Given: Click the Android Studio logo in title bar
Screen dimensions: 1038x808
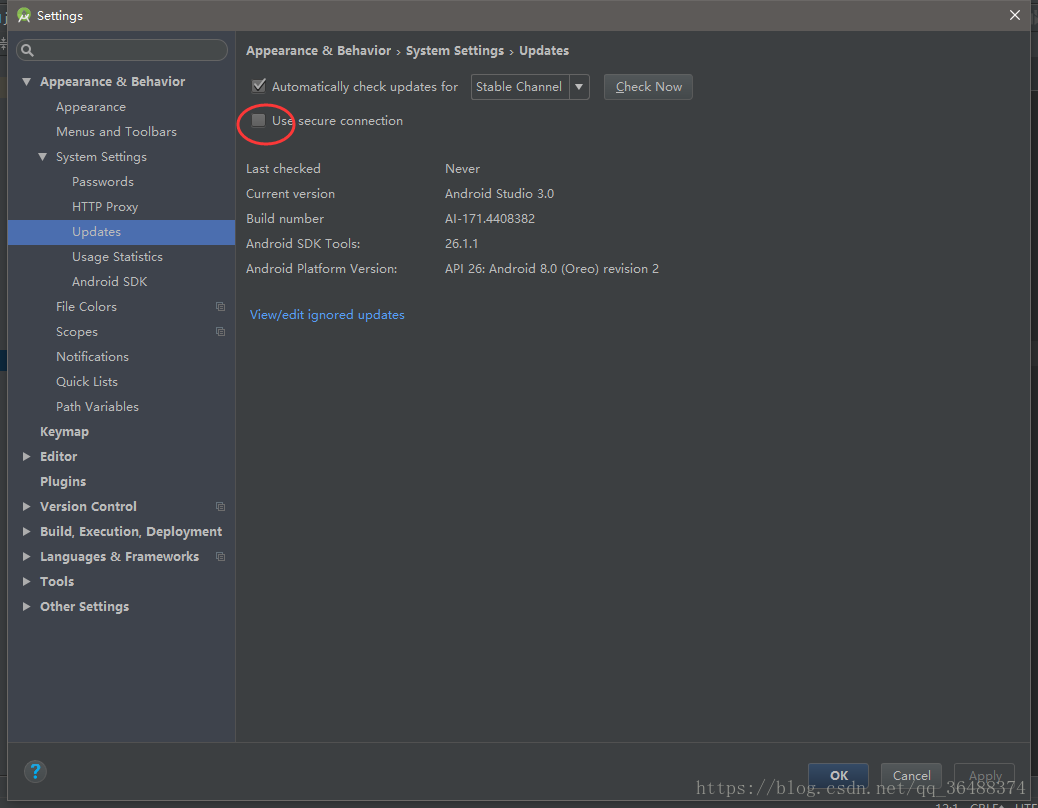Looking at the screenshot, I should (x=24, y=15).
